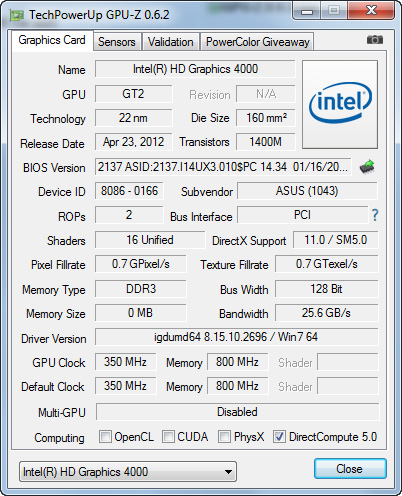Open the PowerColor Giveaway tab
The image size is (402, 496).
[x=257, y=42]
